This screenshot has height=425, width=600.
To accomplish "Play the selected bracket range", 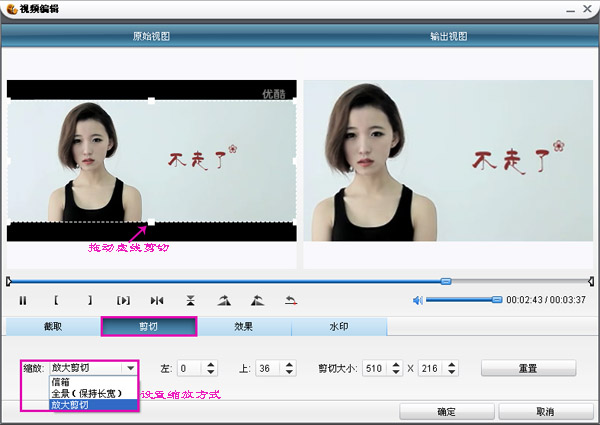I will tap(123, 301).
